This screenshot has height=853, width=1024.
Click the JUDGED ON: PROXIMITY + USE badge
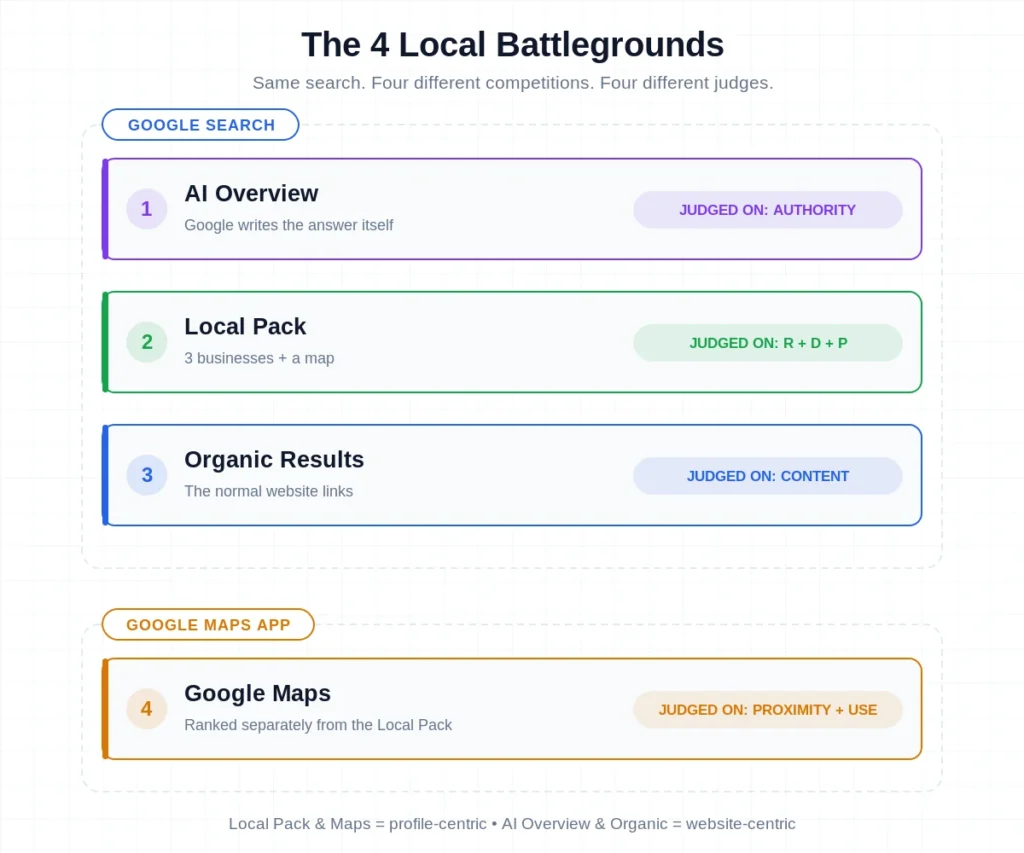[x=767, y=710]
